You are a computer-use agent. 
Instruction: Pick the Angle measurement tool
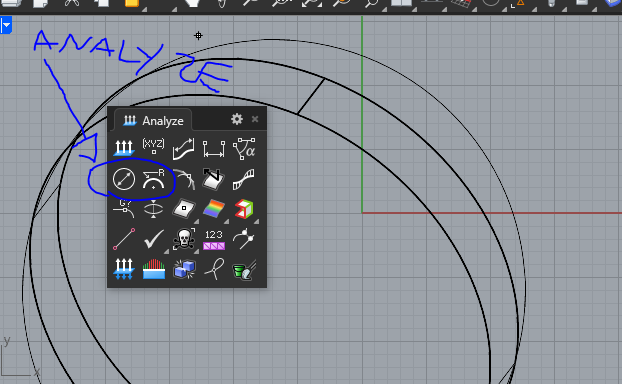pyautogui.click(x=244, y=149)
